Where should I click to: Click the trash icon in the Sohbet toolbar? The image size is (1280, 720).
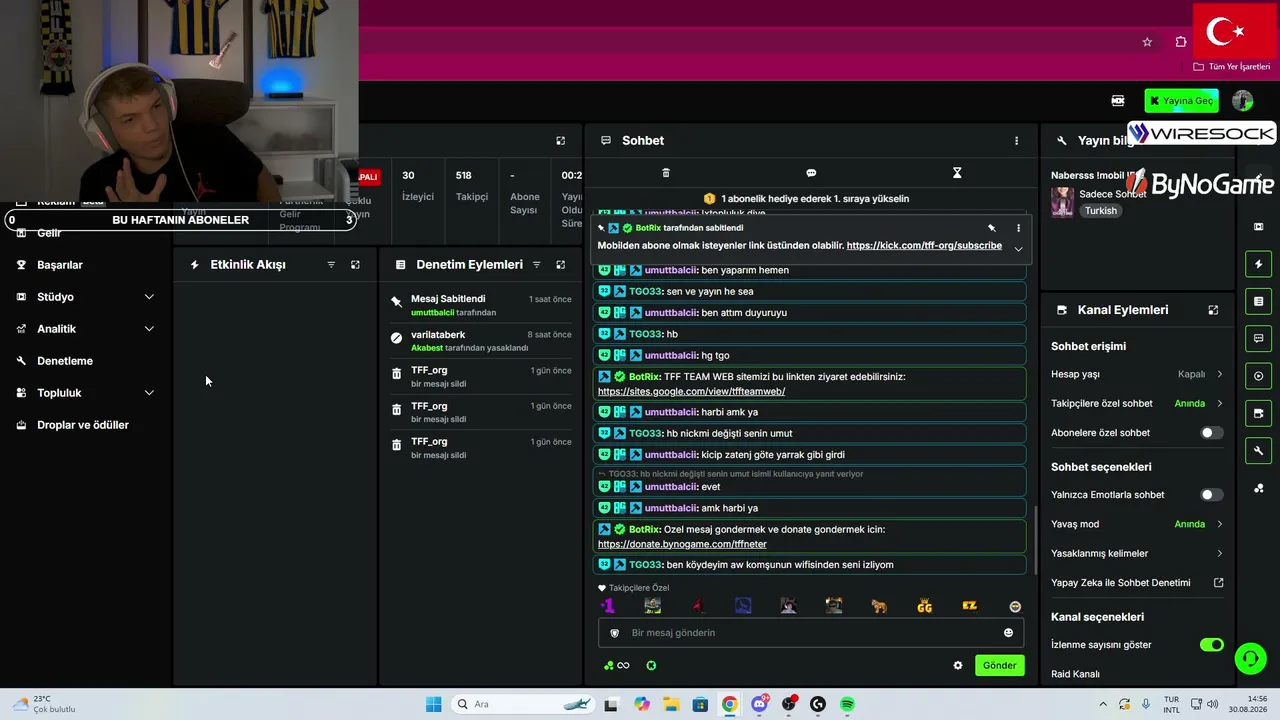666,173
